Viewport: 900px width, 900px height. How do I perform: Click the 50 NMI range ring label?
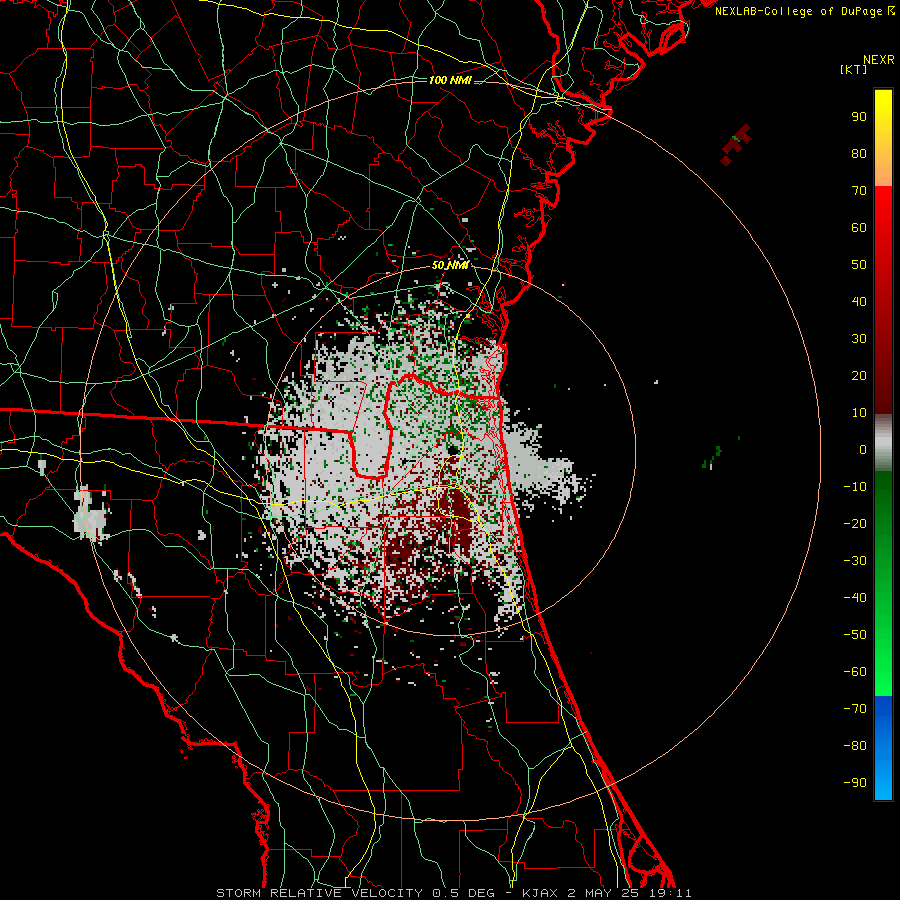[x=450, y=265]
